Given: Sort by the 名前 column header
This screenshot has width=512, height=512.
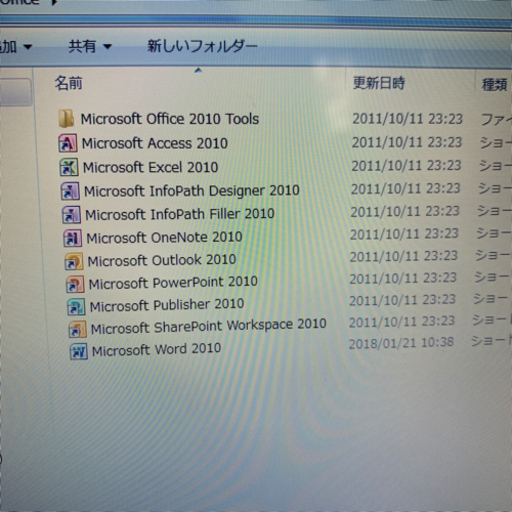Looking at the screenshot, I should click(x=68, y=83).
